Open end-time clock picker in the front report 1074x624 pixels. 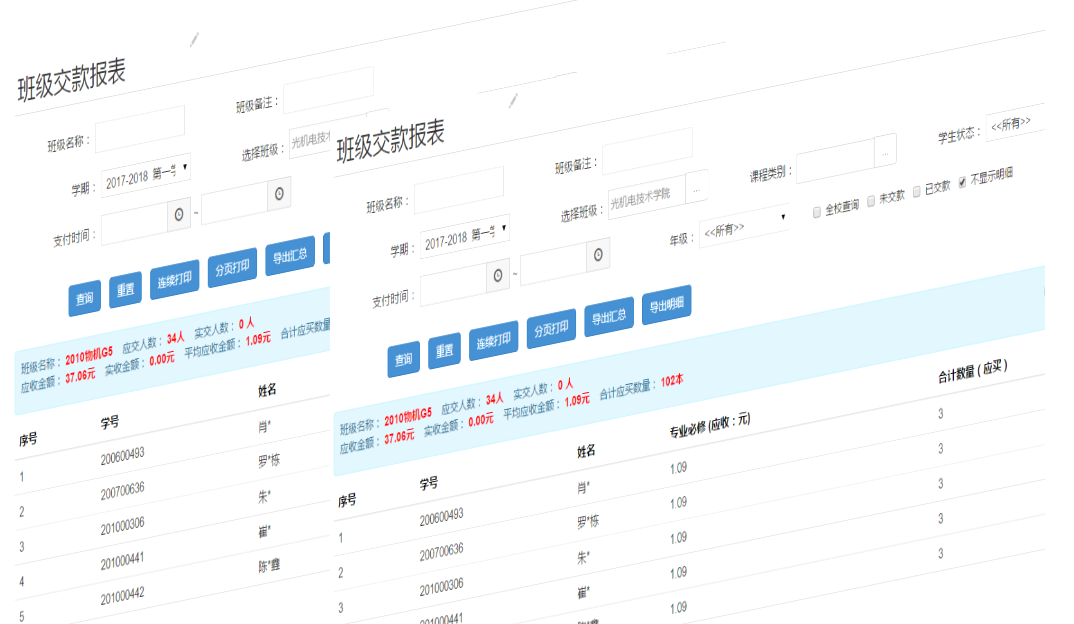[x=598, y=255]
